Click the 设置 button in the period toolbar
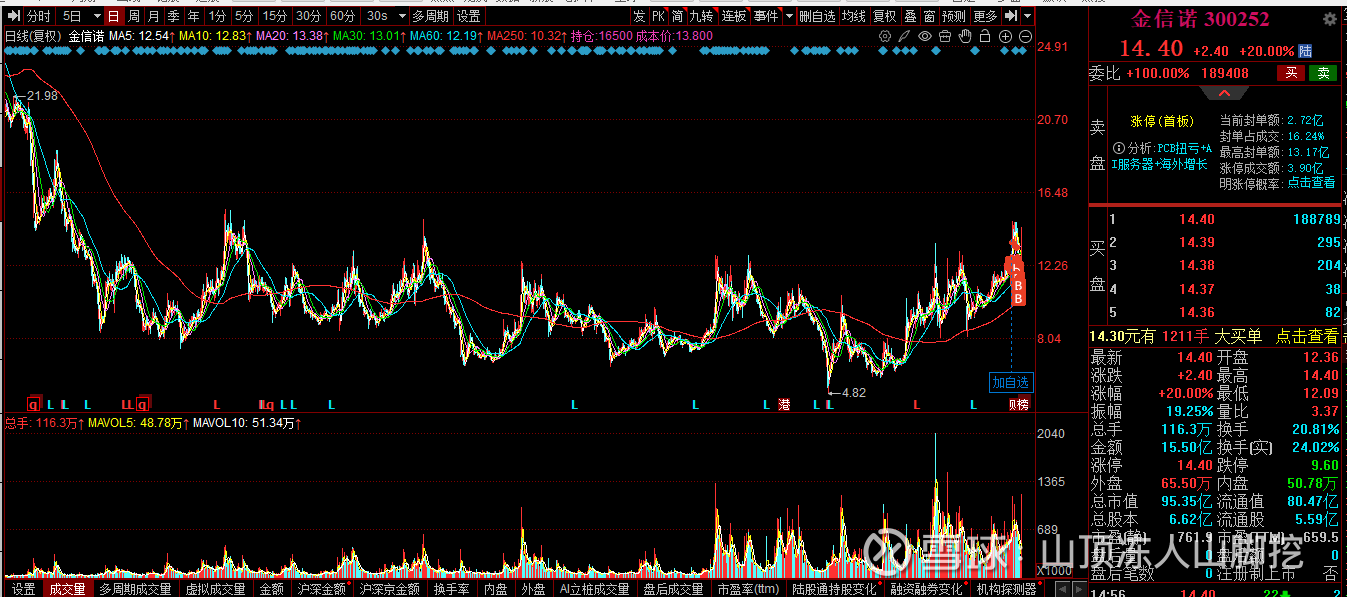The height and width of the screenshot is (597, 1347). (468, 16)
